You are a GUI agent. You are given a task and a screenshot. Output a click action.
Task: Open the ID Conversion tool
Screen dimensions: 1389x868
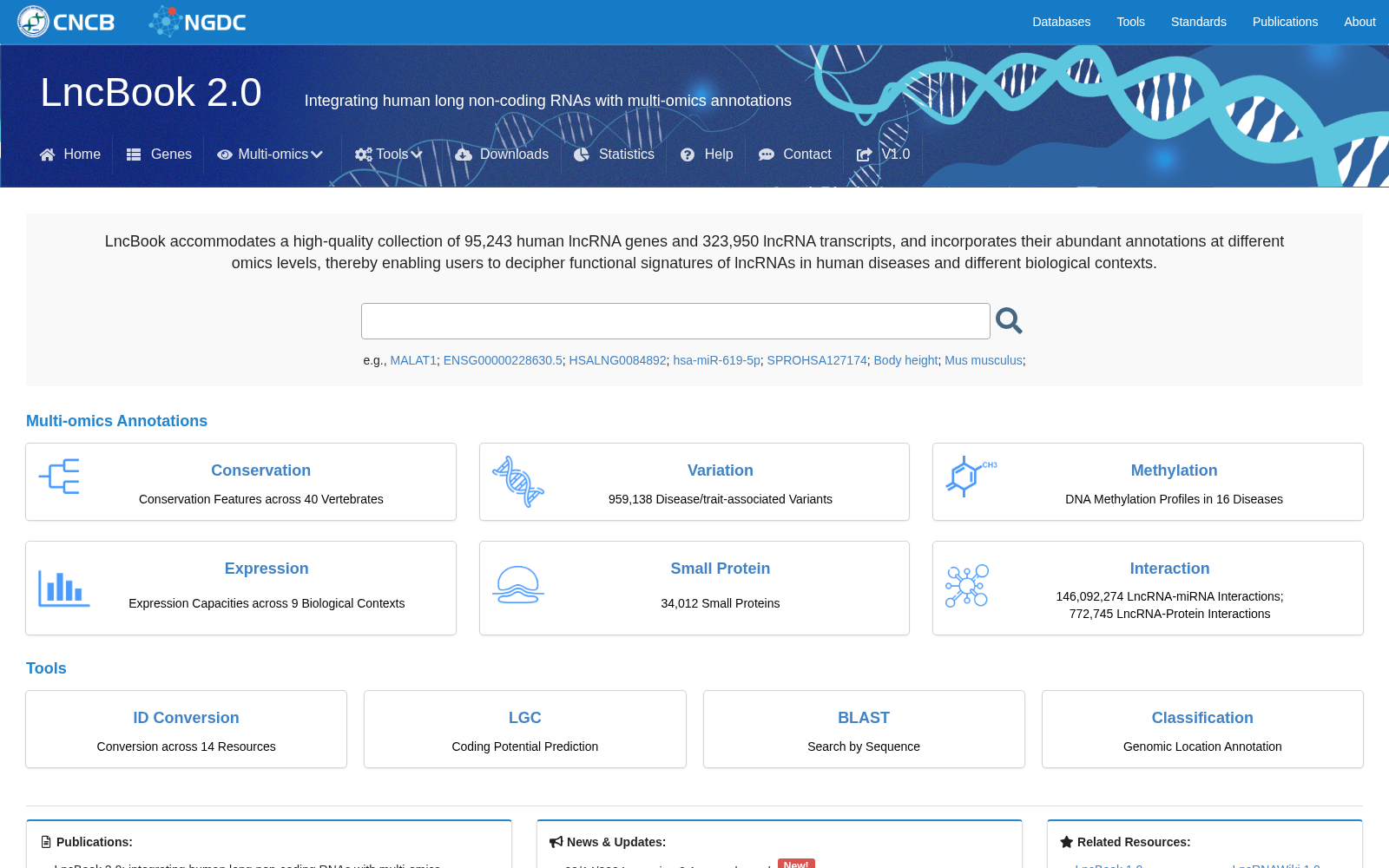(186, 718)
